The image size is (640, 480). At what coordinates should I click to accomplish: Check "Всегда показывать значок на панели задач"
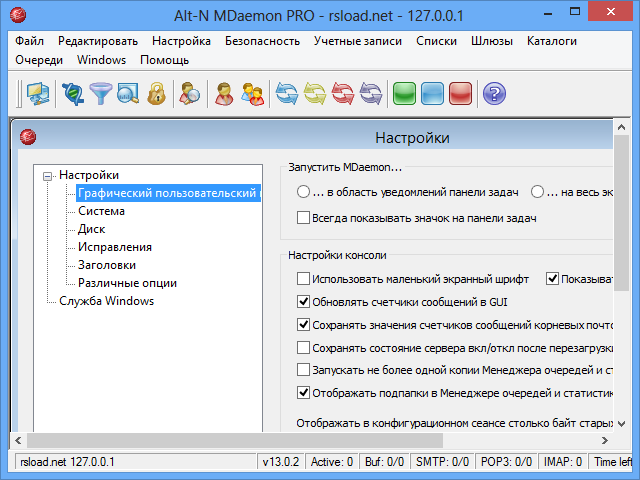(303, 218)
